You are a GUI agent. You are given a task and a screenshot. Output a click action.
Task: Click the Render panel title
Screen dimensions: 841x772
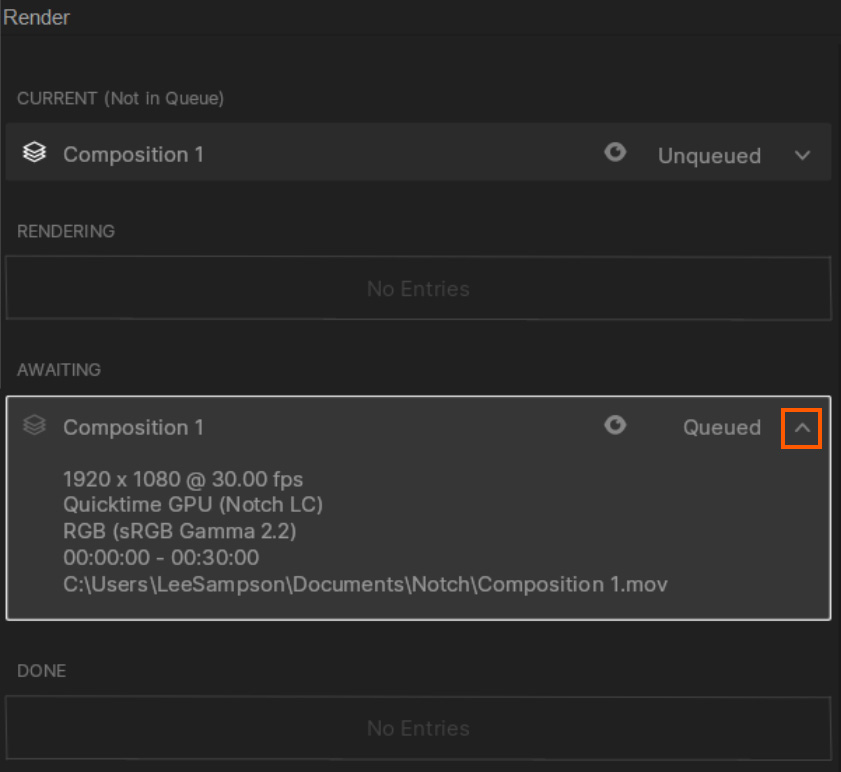(37, 17)
